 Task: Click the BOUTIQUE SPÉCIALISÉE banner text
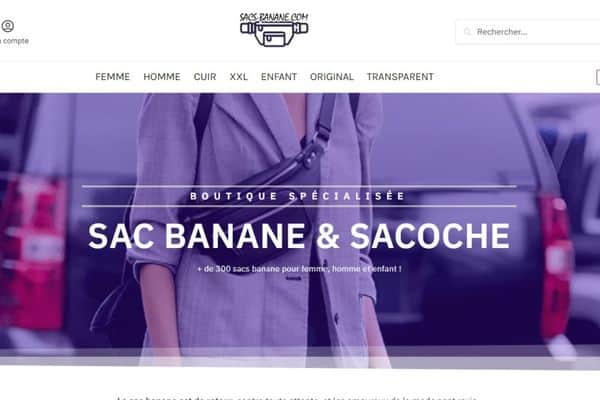coord(298,196)
